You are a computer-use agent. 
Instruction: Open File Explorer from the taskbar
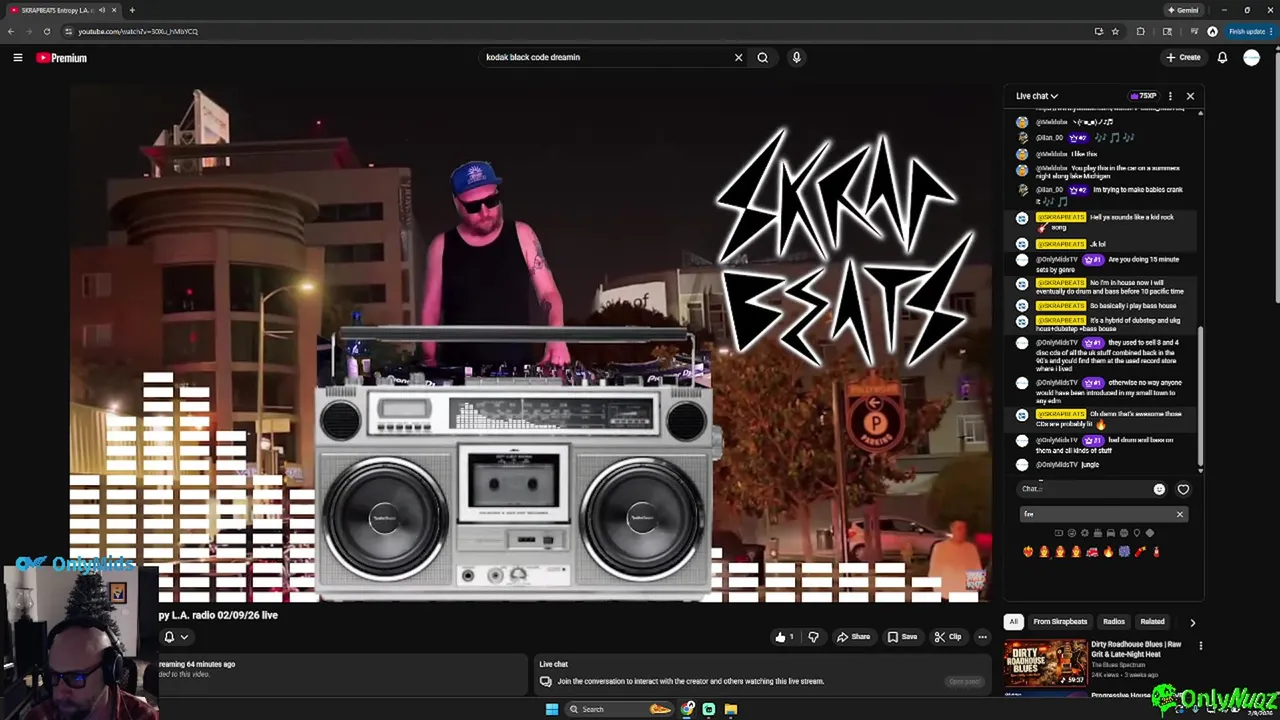731,709
